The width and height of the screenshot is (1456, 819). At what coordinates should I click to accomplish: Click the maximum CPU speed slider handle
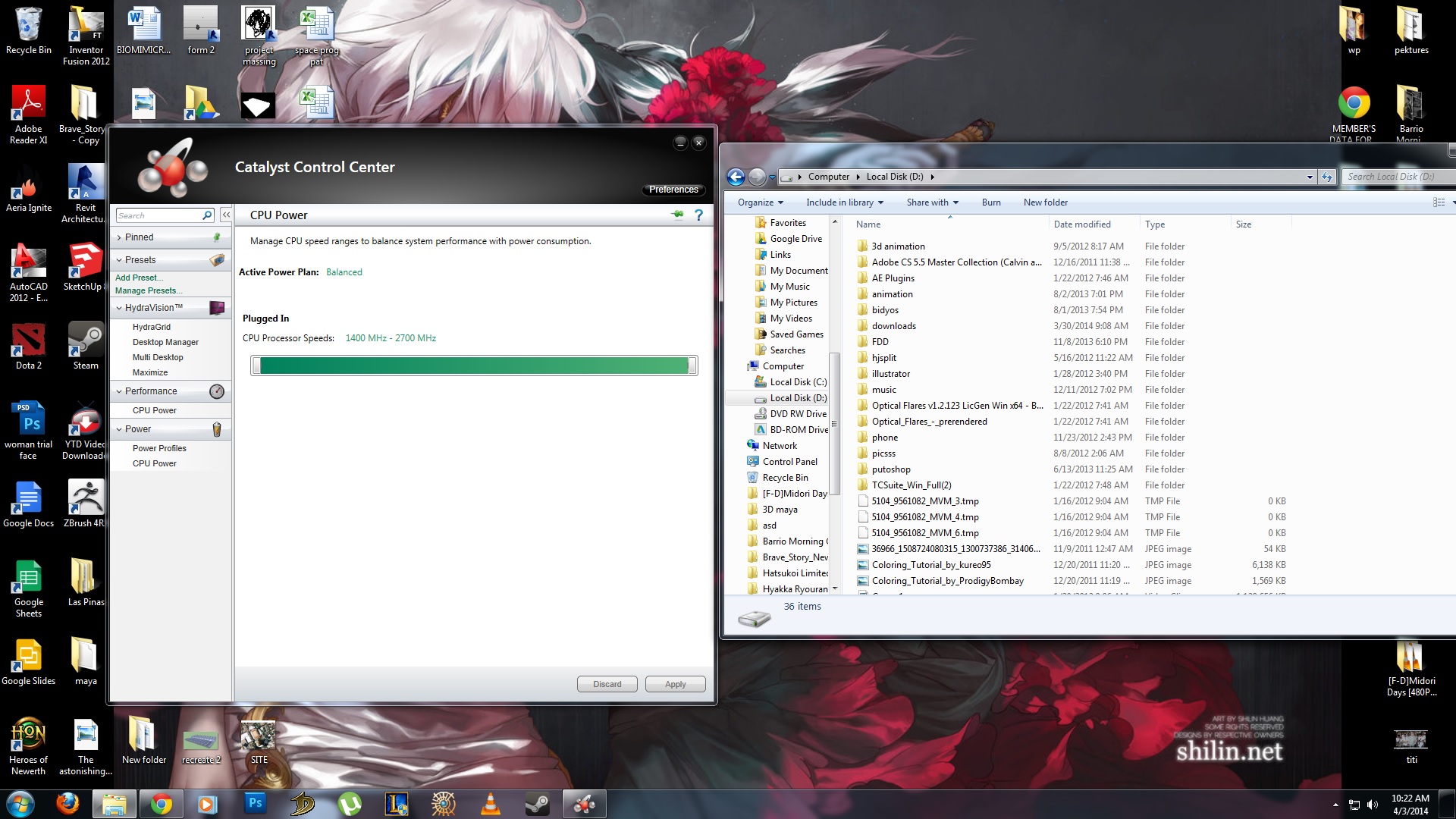pos(692,366)
